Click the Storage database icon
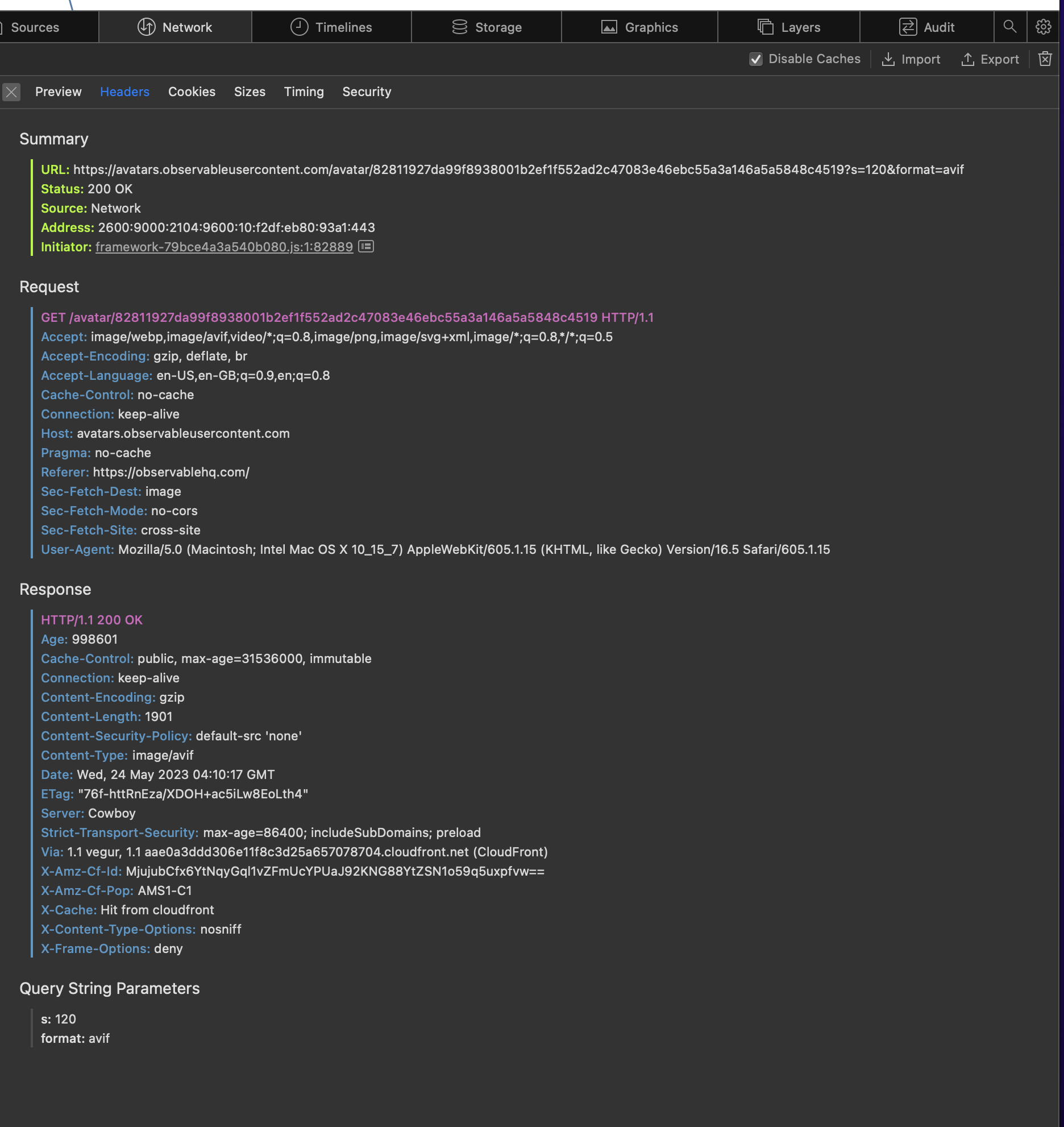 (459, 27)
